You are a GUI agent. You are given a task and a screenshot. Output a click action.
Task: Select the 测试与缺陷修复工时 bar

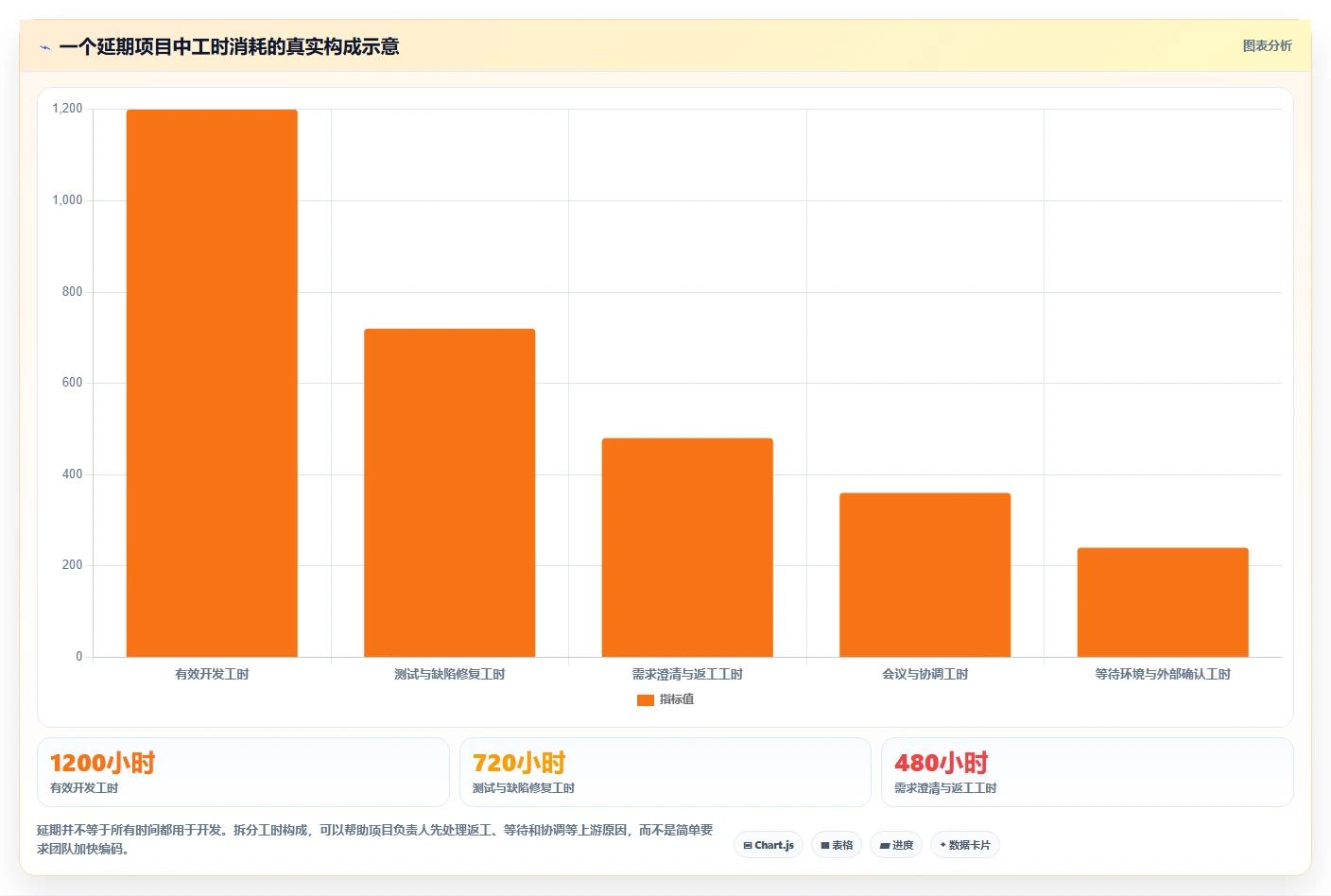[x=450, y=492]
